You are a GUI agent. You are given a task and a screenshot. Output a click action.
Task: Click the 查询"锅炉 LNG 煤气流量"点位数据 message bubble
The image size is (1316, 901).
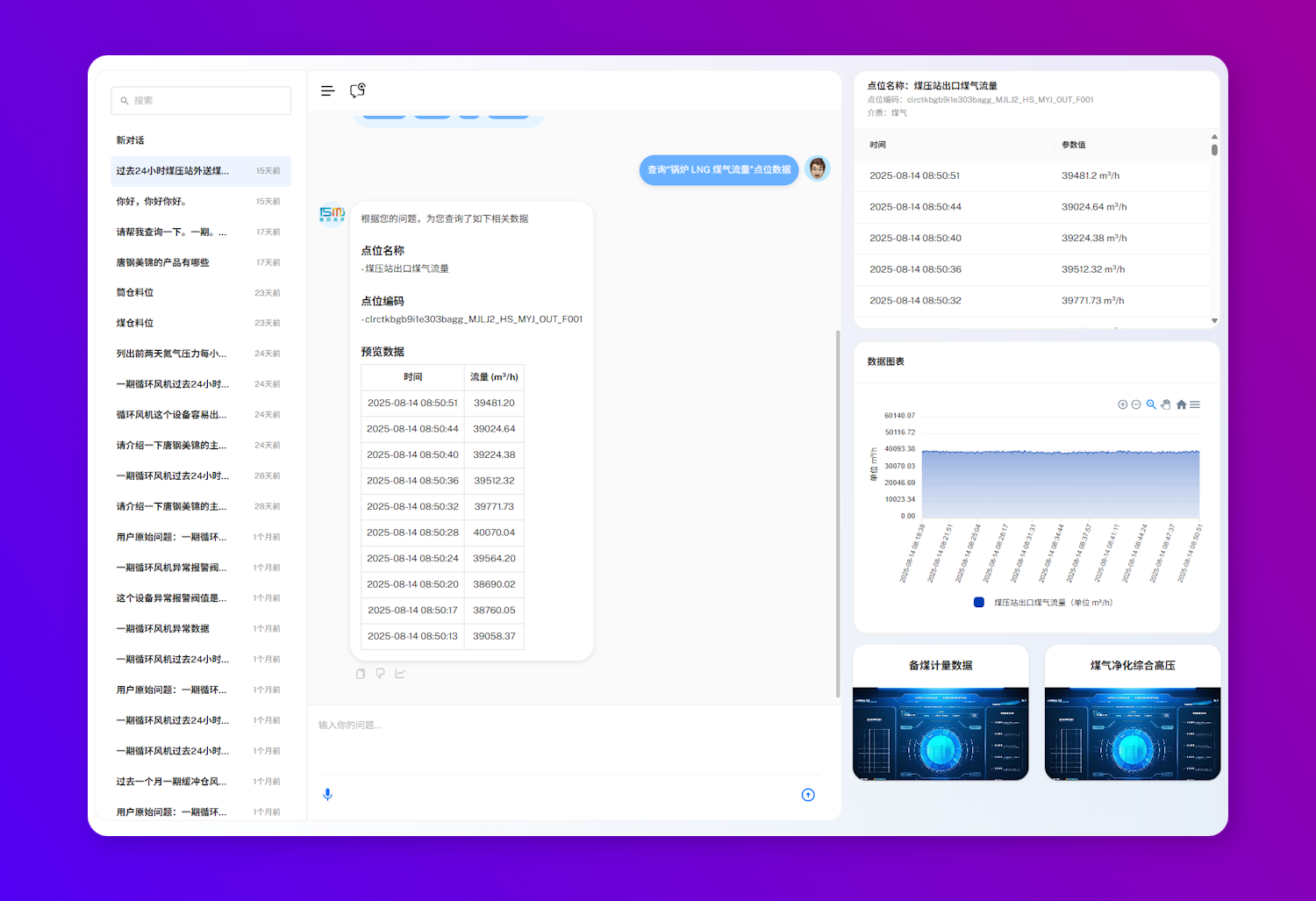click(719, 169)
